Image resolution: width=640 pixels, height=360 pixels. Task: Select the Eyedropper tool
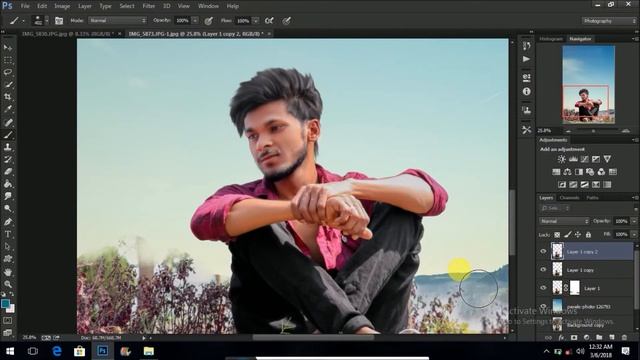pos(8,109)
